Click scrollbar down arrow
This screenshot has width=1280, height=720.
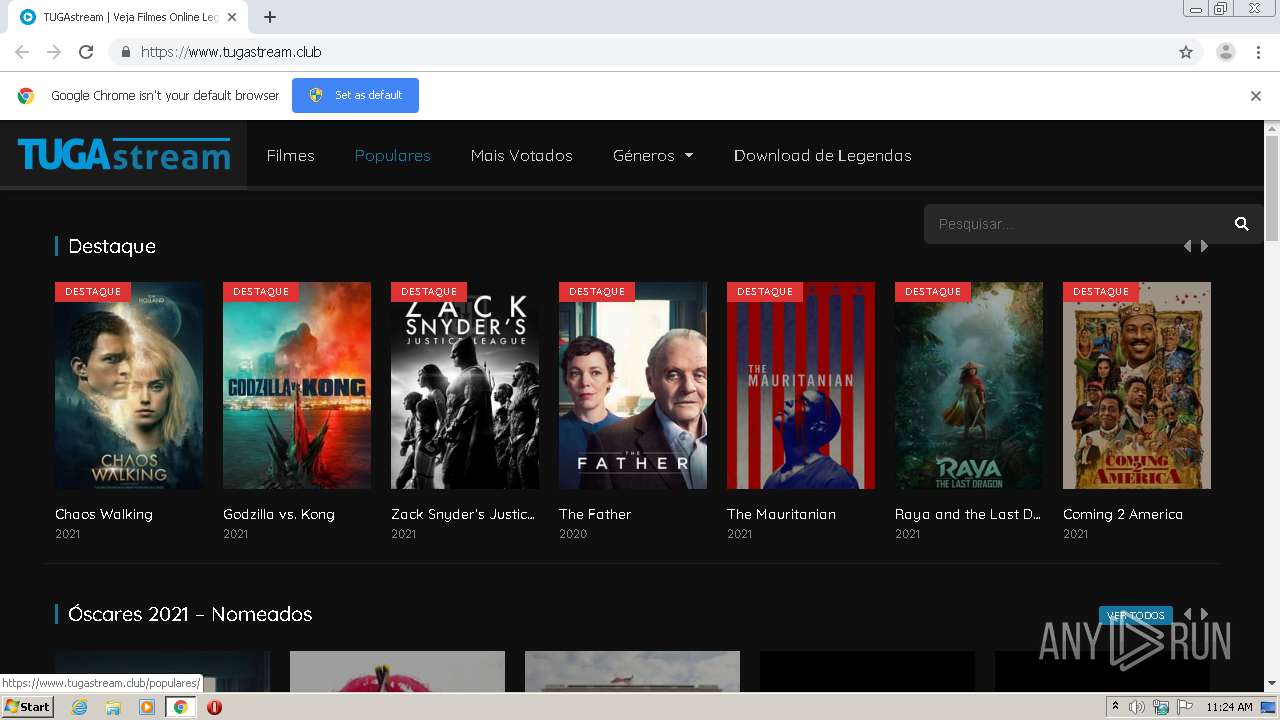(x=1272, y=684)
